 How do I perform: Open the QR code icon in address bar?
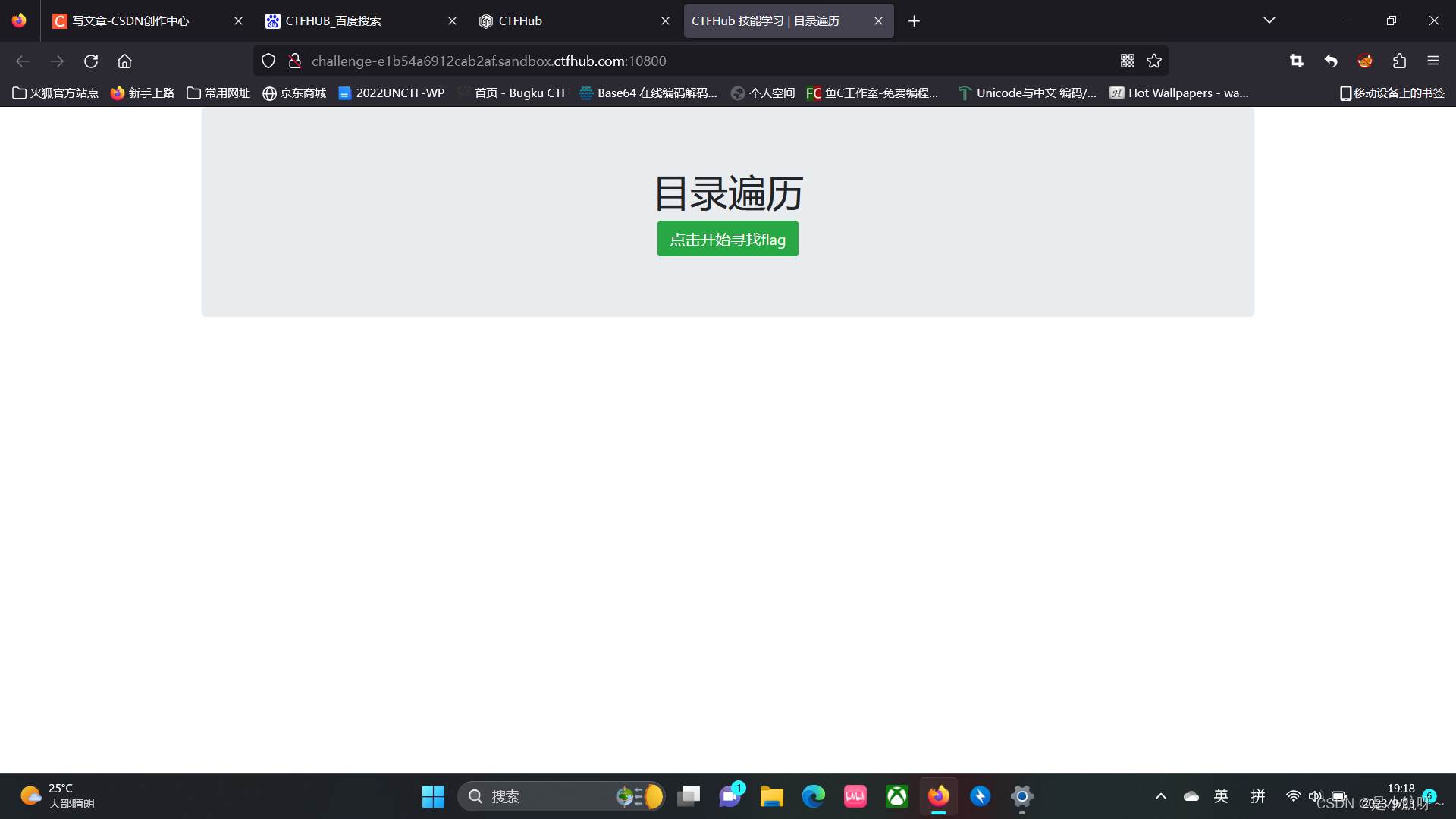pyautogui.click(x=1128, y=61)
